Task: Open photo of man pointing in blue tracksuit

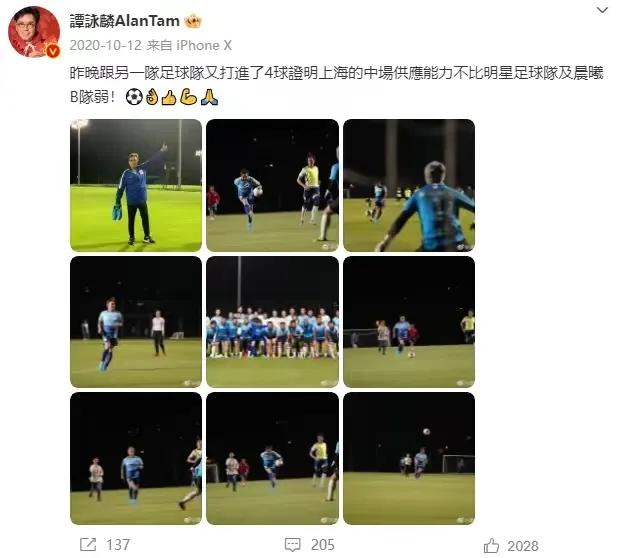Action: click(x=136, y=185)
